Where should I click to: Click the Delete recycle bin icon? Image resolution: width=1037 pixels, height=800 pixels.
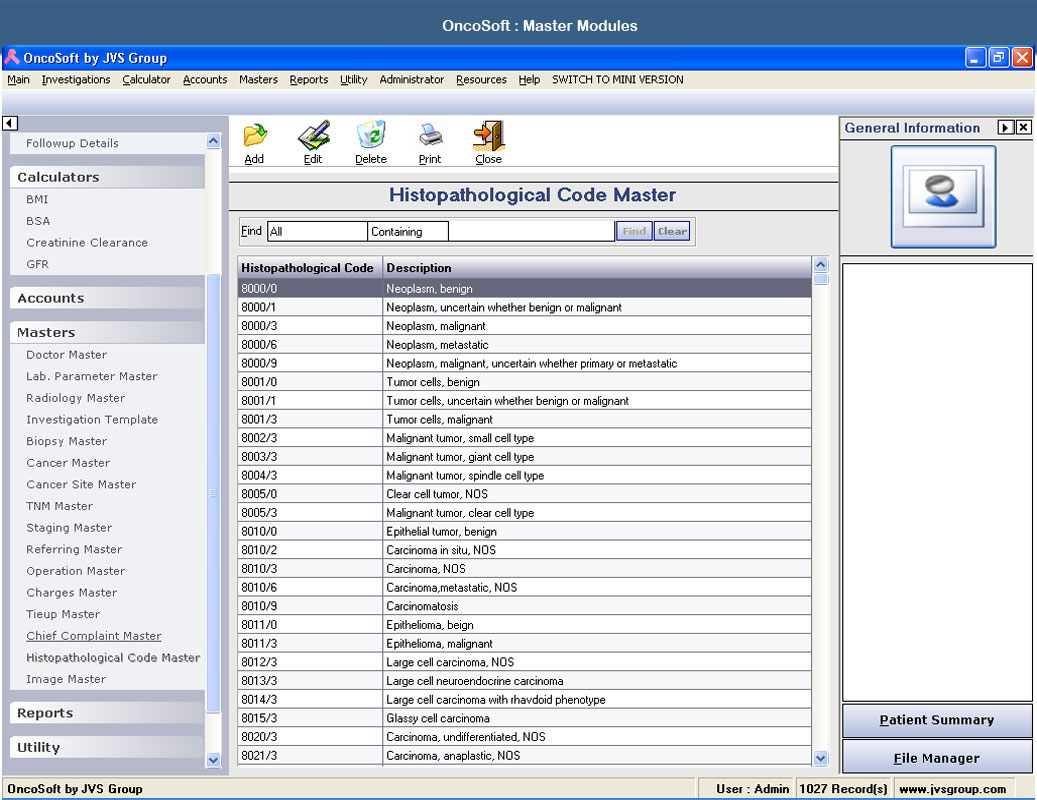371,135
